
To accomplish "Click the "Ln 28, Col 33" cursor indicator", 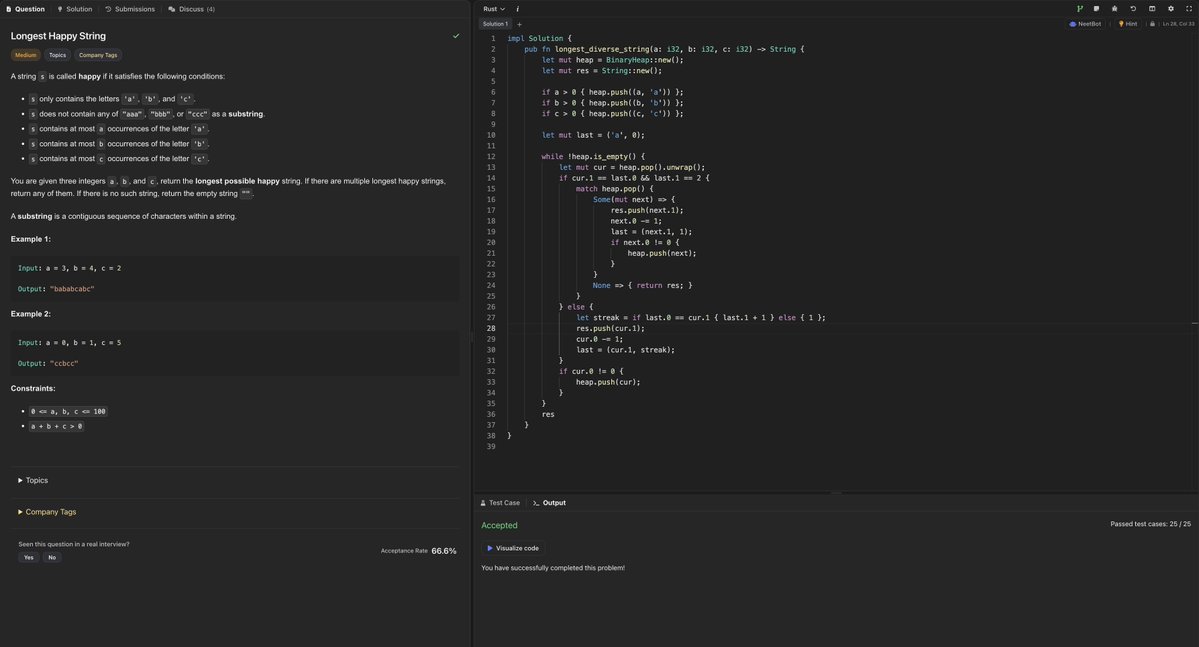I will coord(1178,24).
